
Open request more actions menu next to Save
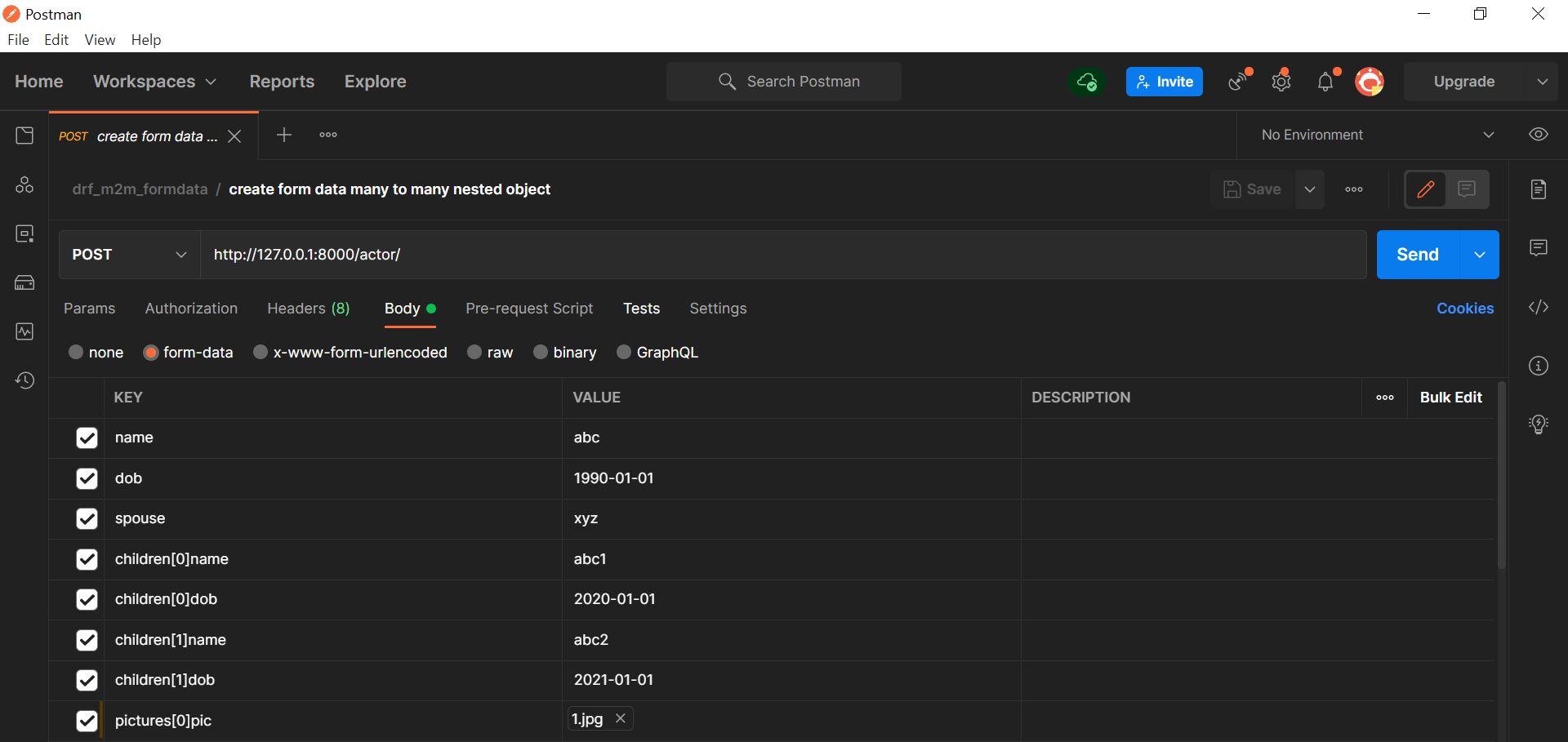coord(1354,189)
